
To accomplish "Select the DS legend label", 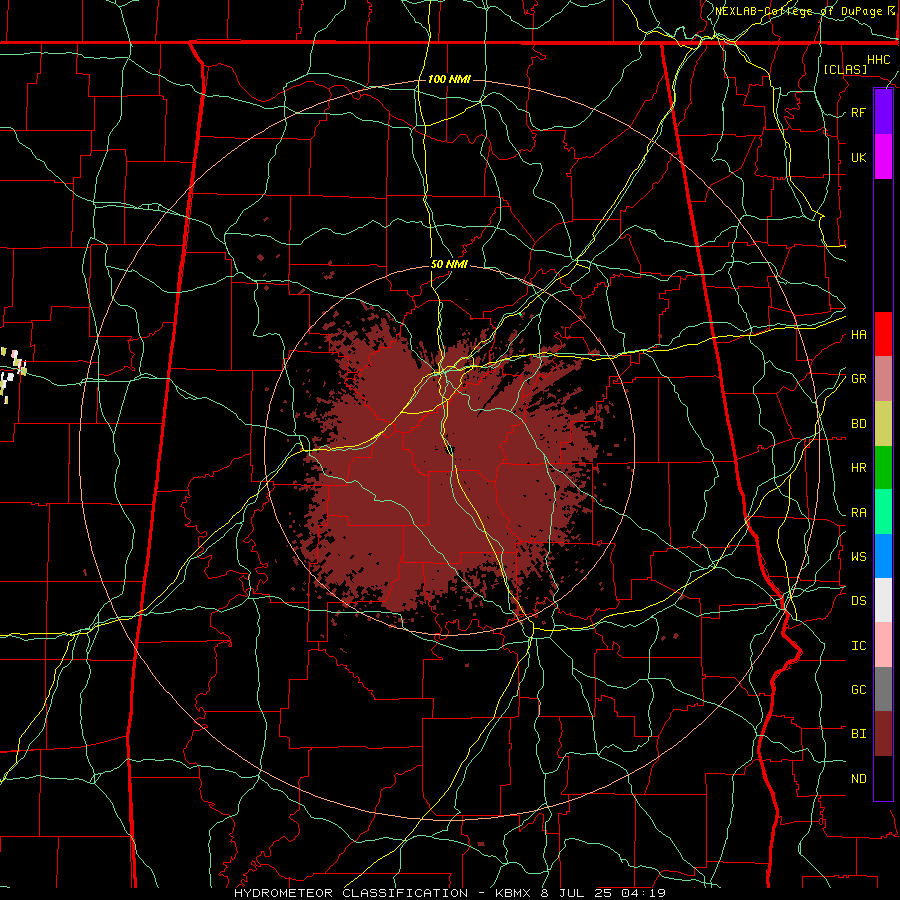I will [858, 600].
